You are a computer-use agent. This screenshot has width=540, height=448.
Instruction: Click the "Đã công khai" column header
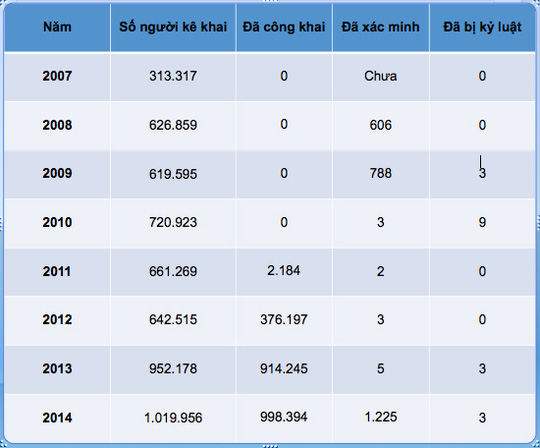coord(284,27)
